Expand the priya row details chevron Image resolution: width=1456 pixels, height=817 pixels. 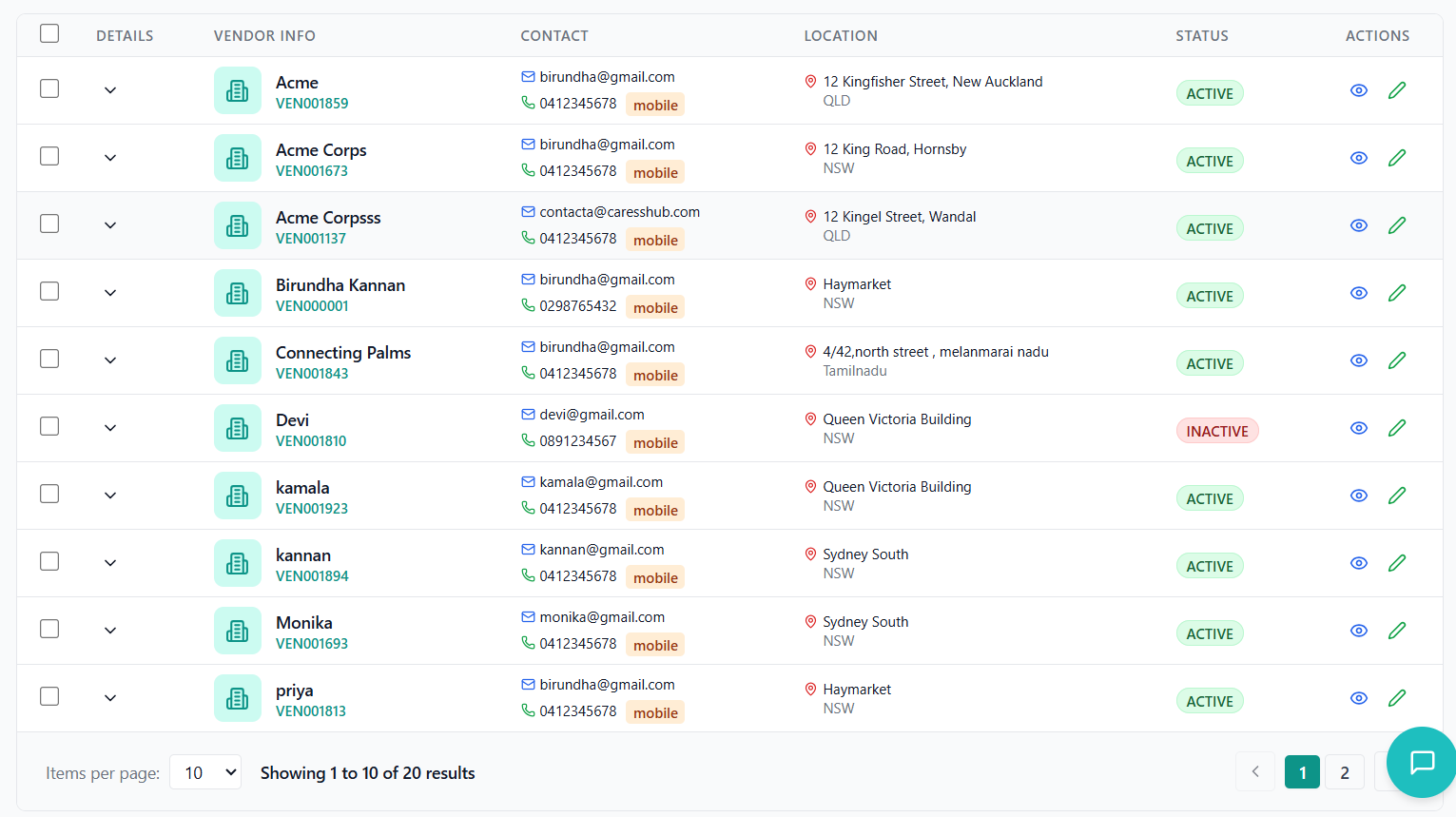[x=109, y=697]
